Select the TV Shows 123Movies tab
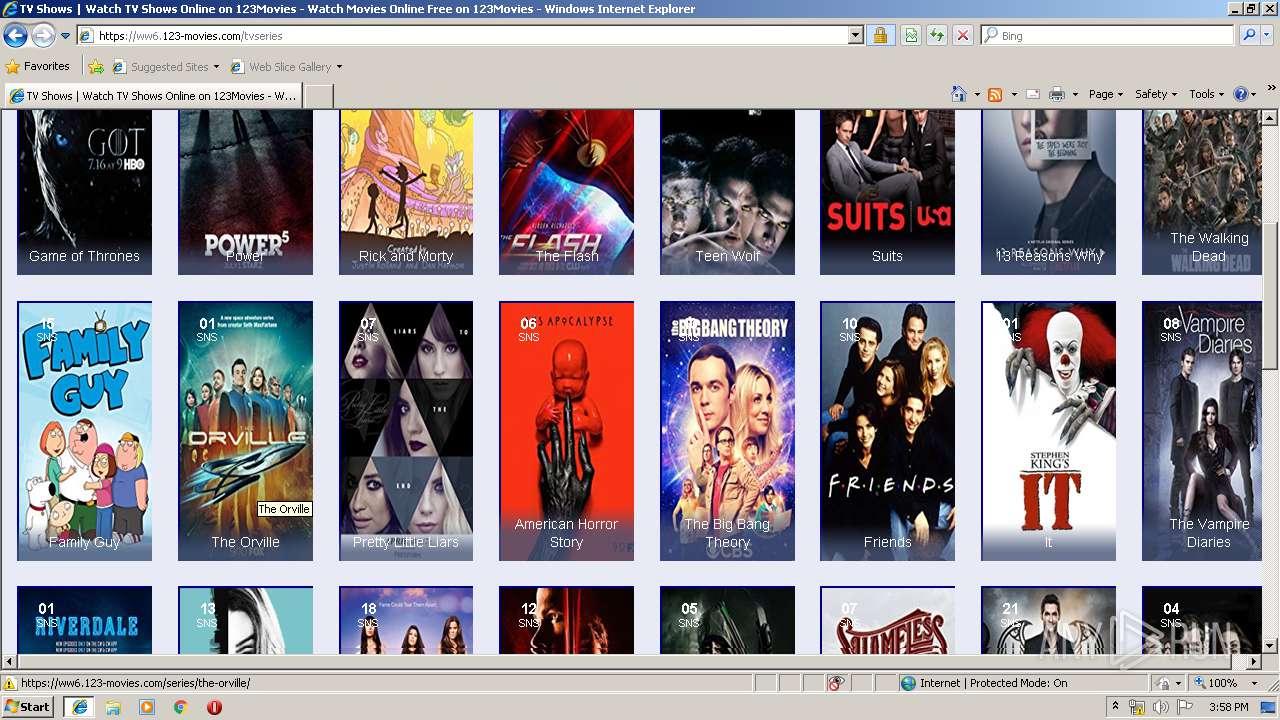This screenshot has height=720, width=1280. pos(152,96)
